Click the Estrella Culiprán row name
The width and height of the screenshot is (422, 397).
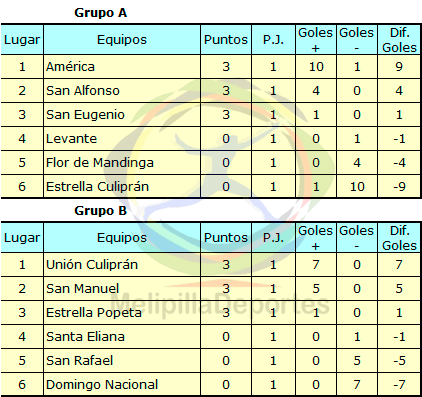97,187
